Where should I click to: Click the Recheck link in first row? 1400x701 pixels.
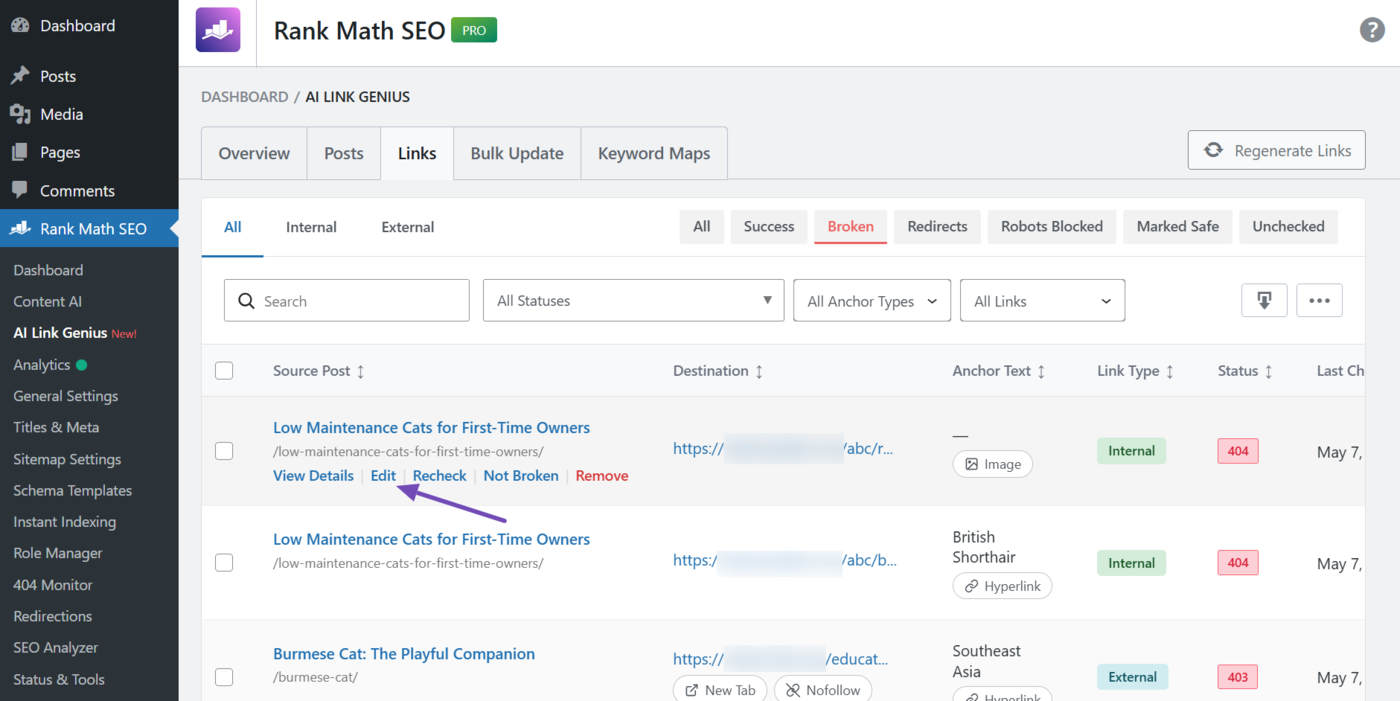click(440, 476)
